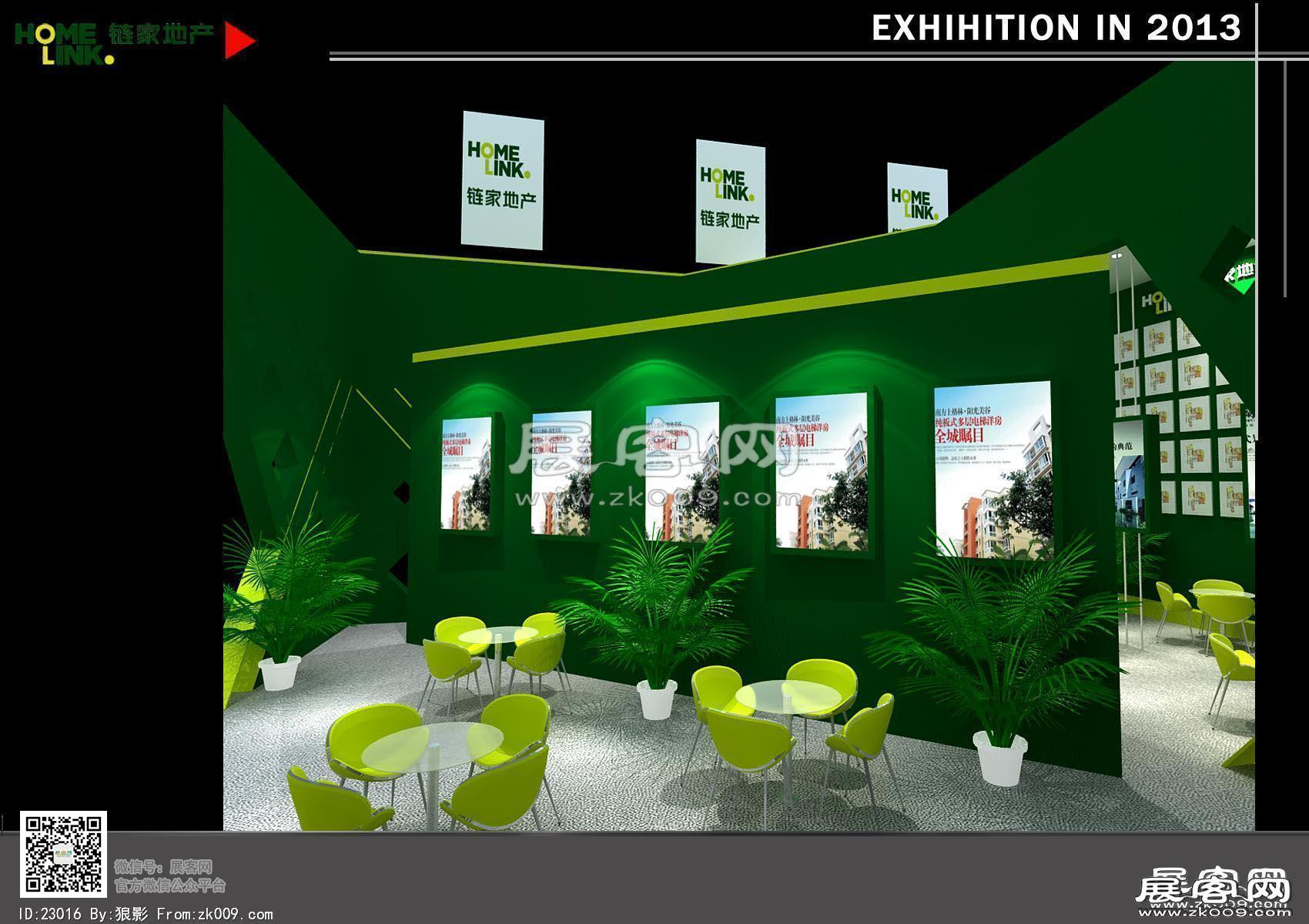The height and width of the screenshot is (924, 1309).
Task: Select the 'EXHIHITION IN 2013' title text
Action: click(1056, 28)
